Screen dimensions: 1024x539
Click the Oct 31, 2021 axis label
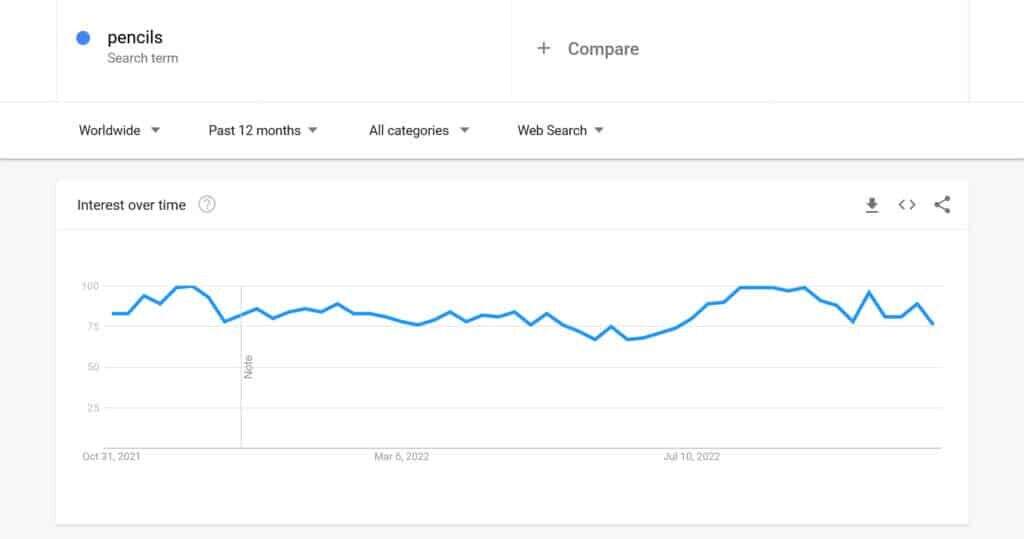click(111, 457)
